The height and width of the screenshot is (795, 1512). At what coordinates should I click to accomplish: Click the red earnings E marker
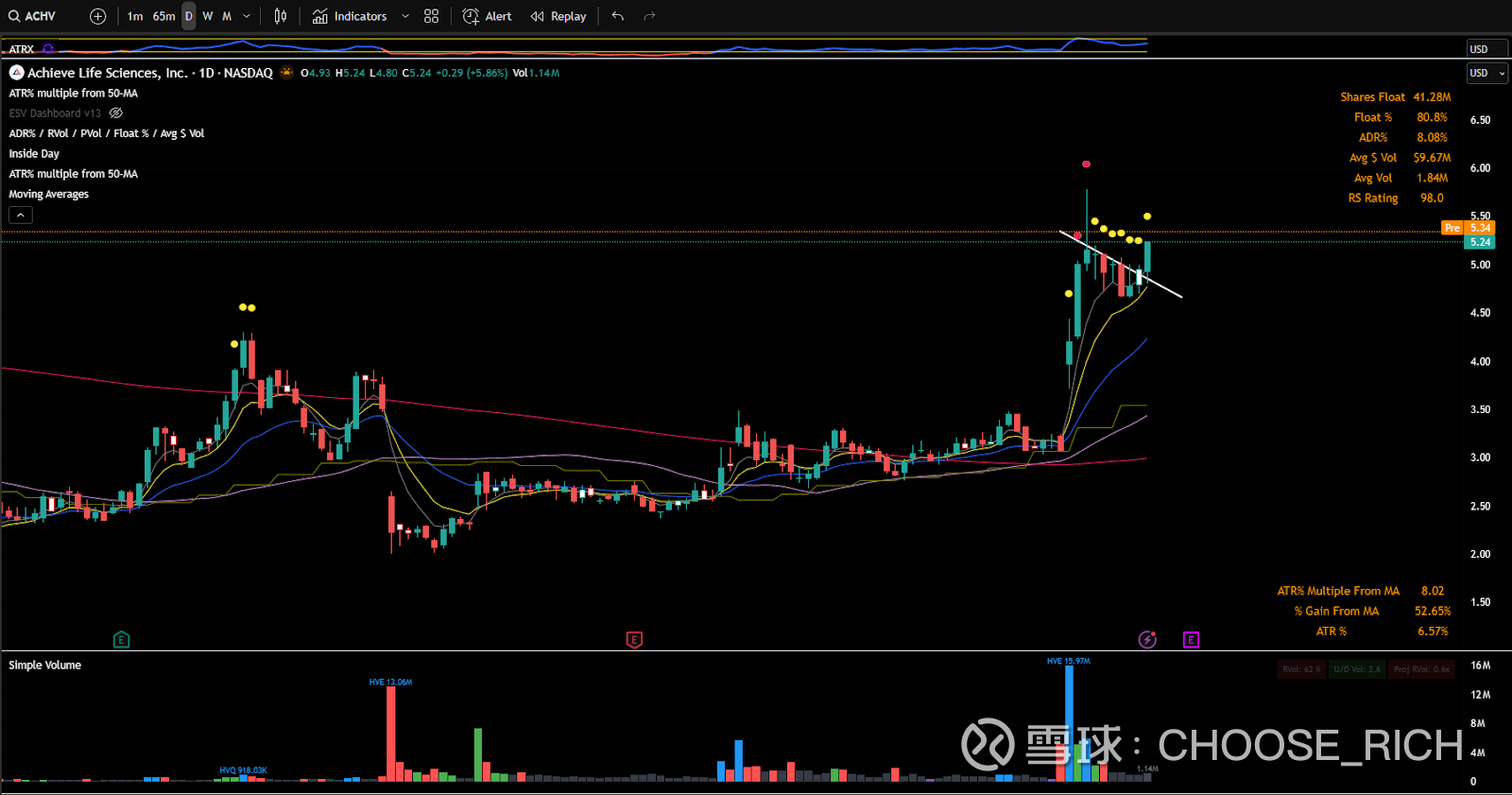click(634, 640)
